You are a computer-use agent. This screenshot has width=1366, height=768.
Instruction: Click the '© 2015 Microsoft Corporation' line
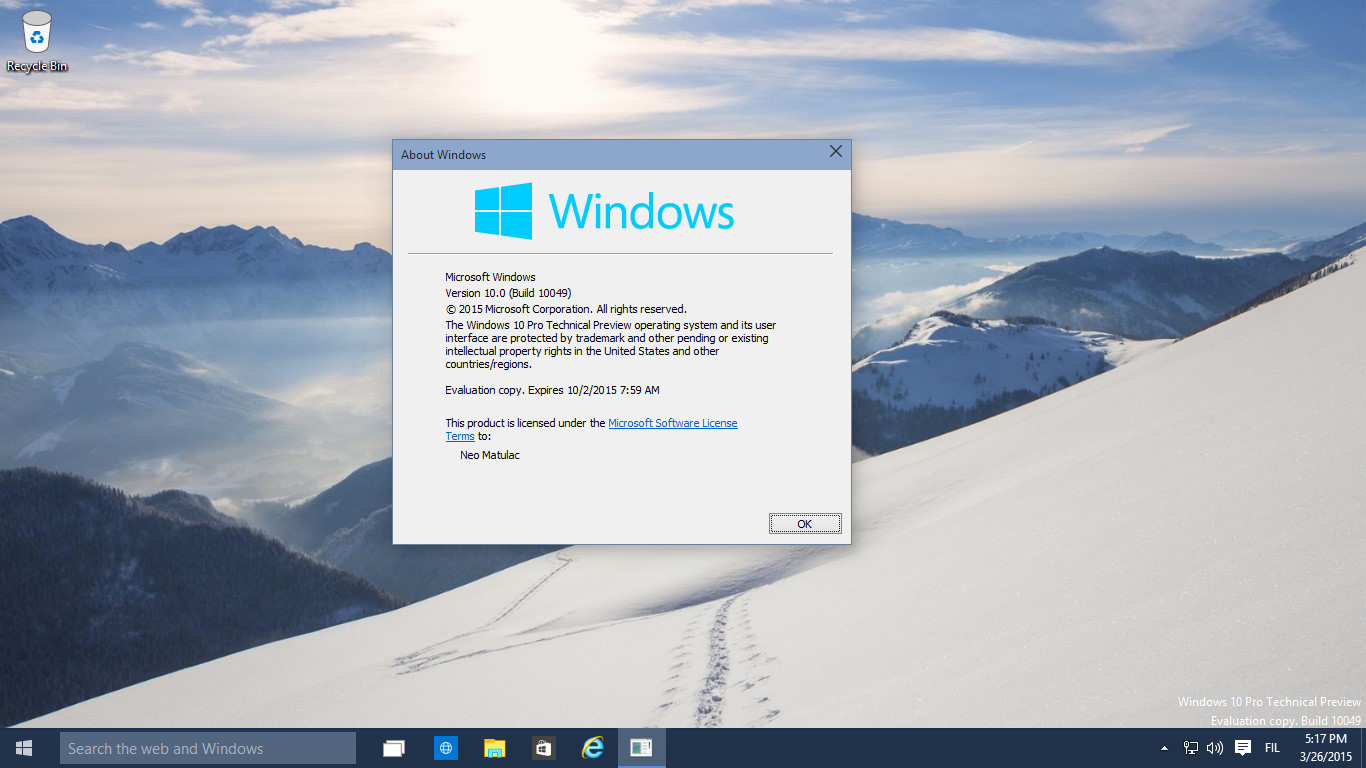pos(566,309)
